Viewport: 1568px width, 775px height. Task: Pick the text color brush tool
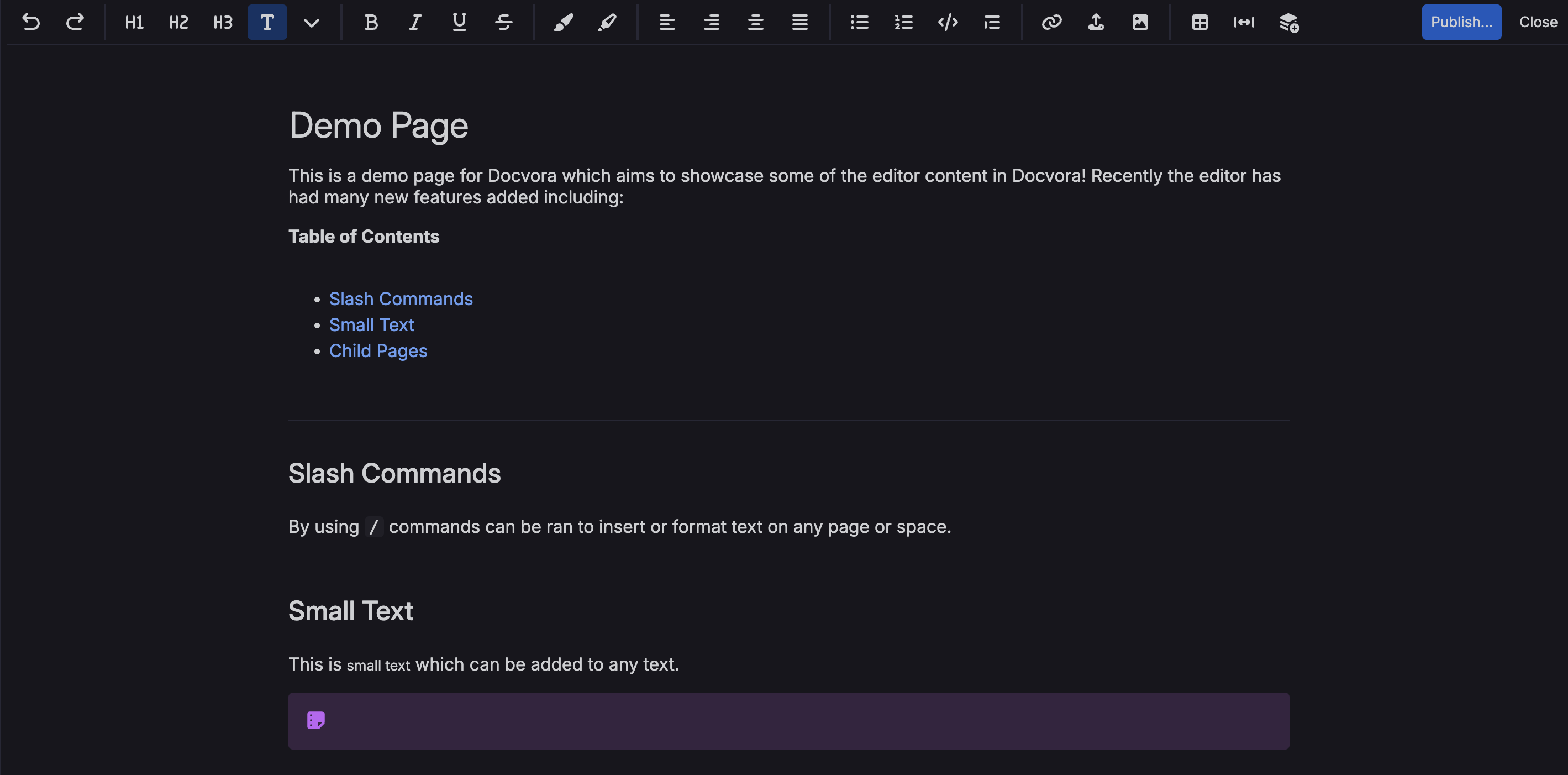point(563,23)
